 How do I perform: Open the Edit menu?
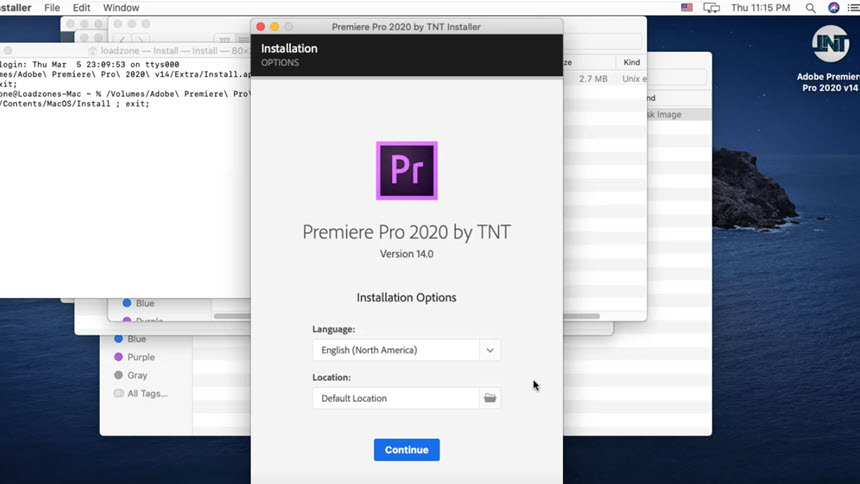(81, 8)
